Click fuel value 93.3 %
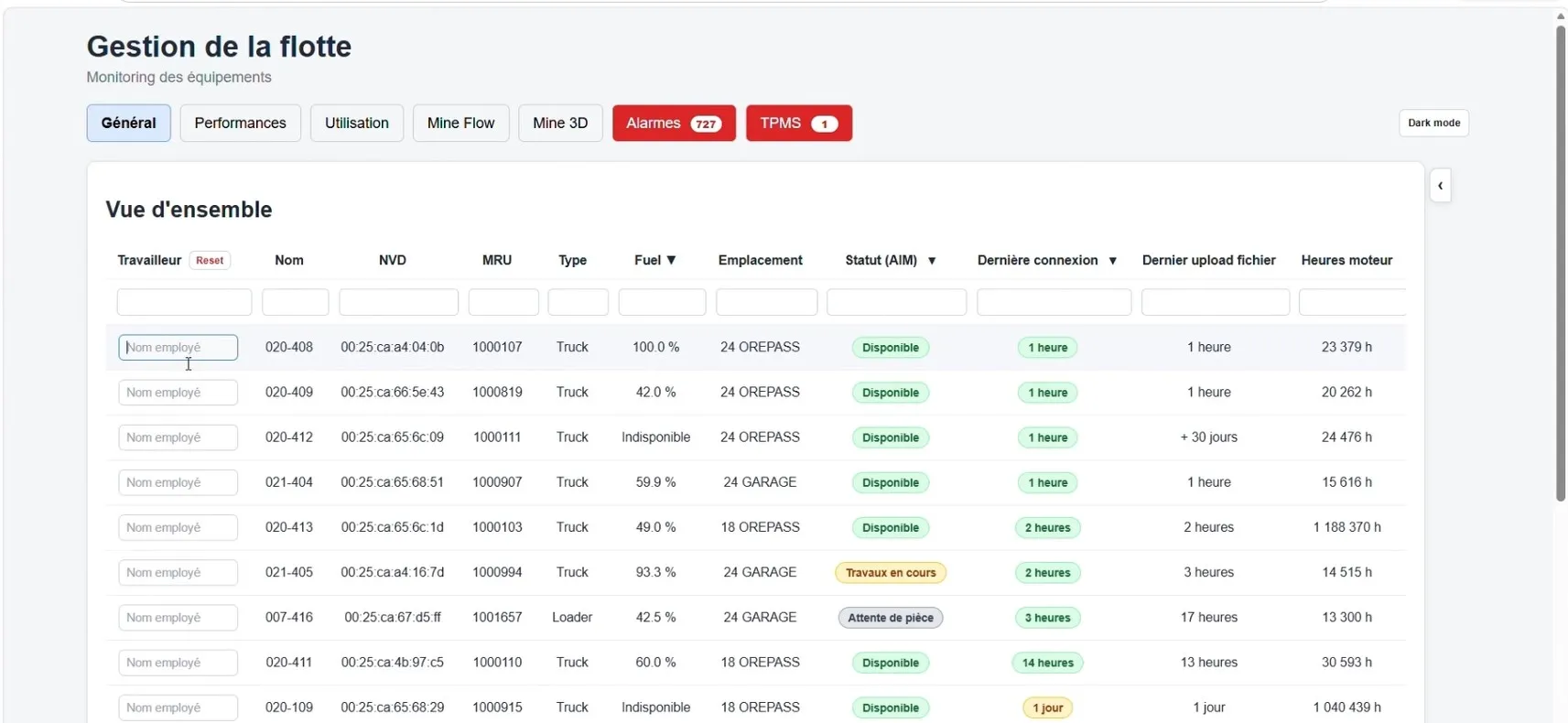Image resolution: width=1568 pixels, height=723 pixels. click(656, 572)
